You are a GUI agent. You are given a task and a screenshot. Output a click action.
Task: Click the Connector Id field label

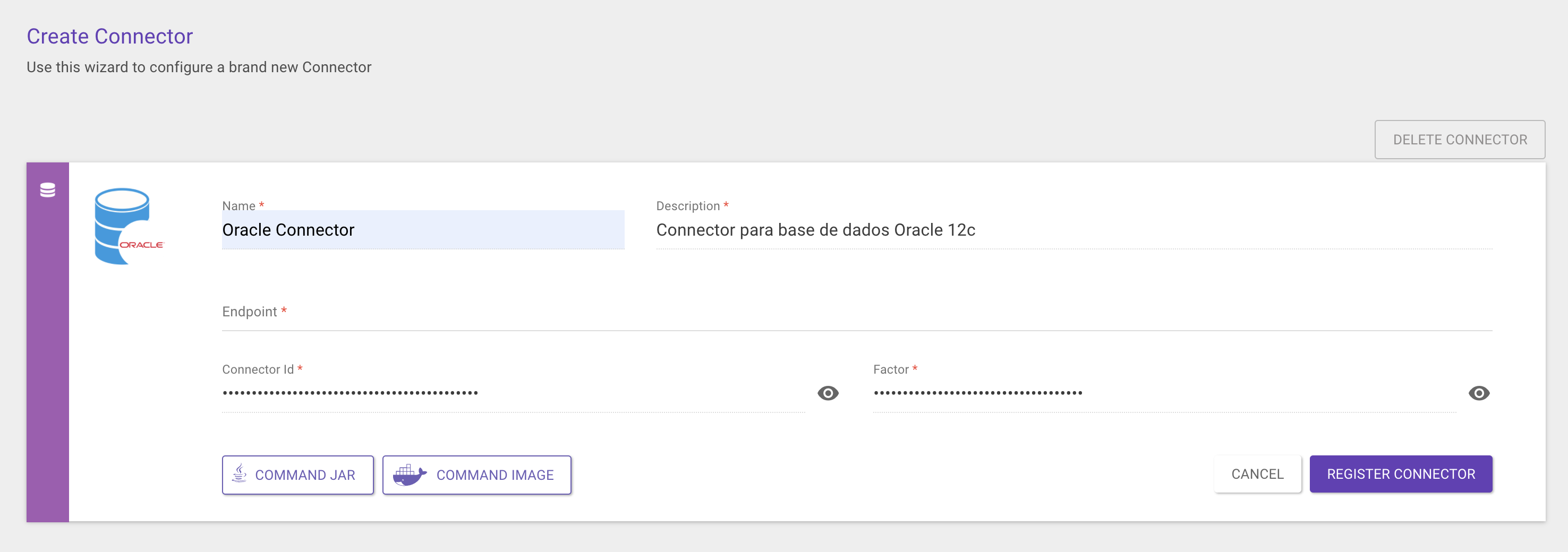258,369
